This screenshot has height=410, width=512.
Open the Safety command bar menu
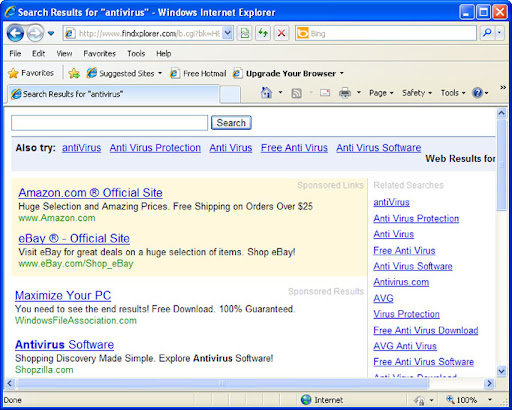pos(417,93)
